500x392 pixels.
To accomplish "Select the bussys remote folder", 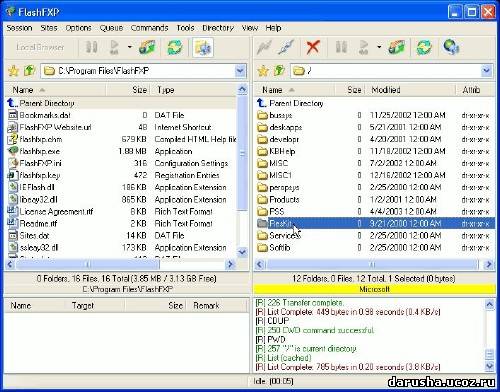I will (x=281, y=115).
